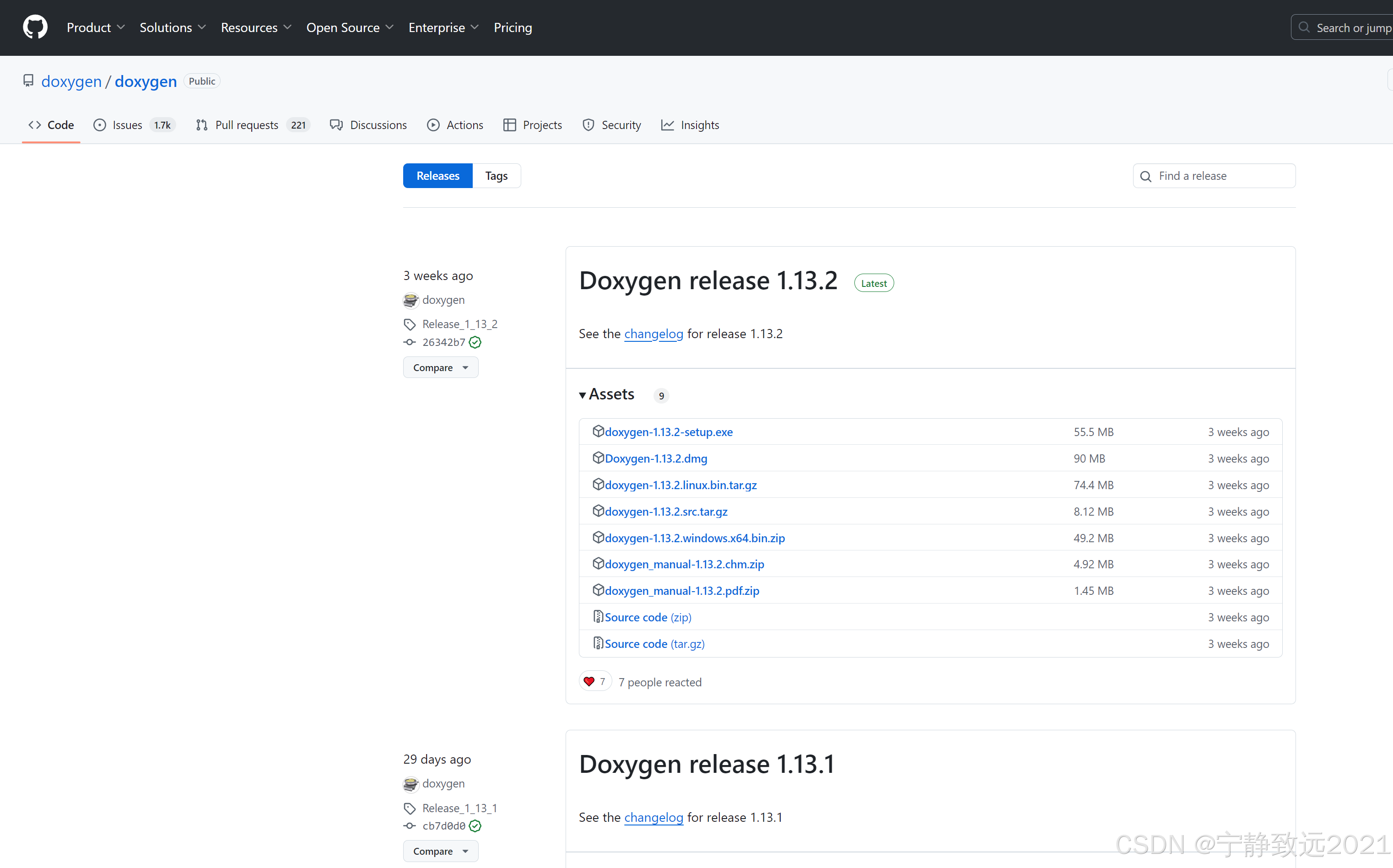Open the changelog link for release 1.13.1
This screenshot has width=1393, height=868.
654,818
